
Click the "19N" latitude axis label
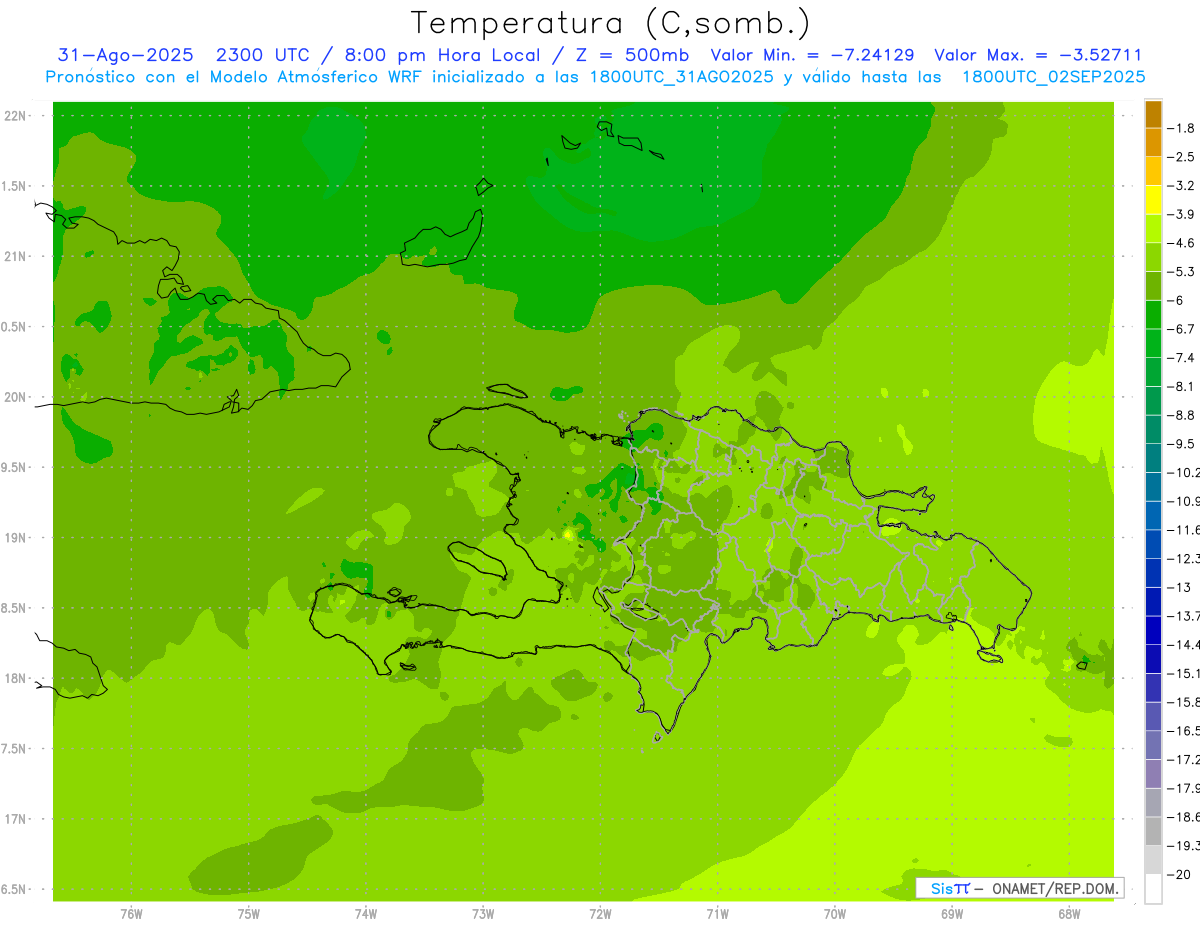pos(15,537)
